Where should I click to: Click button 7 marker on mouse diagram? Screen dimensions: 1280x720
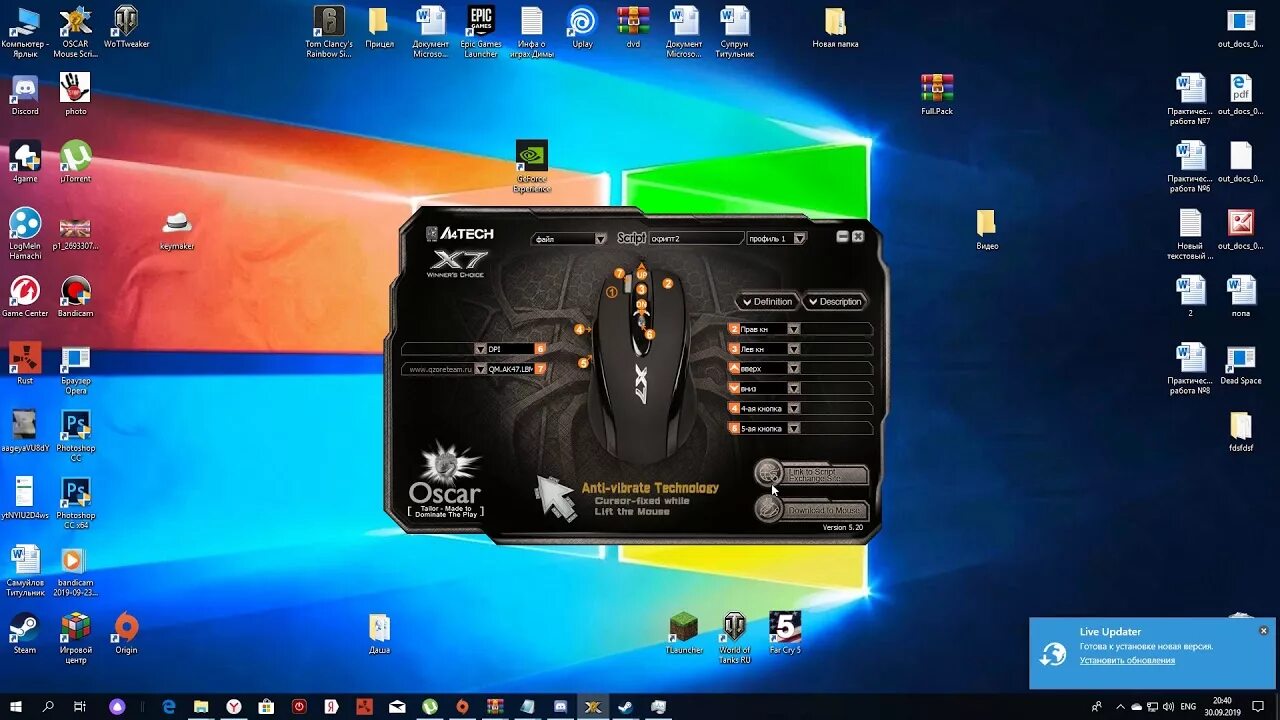click(x=620, y=273)
